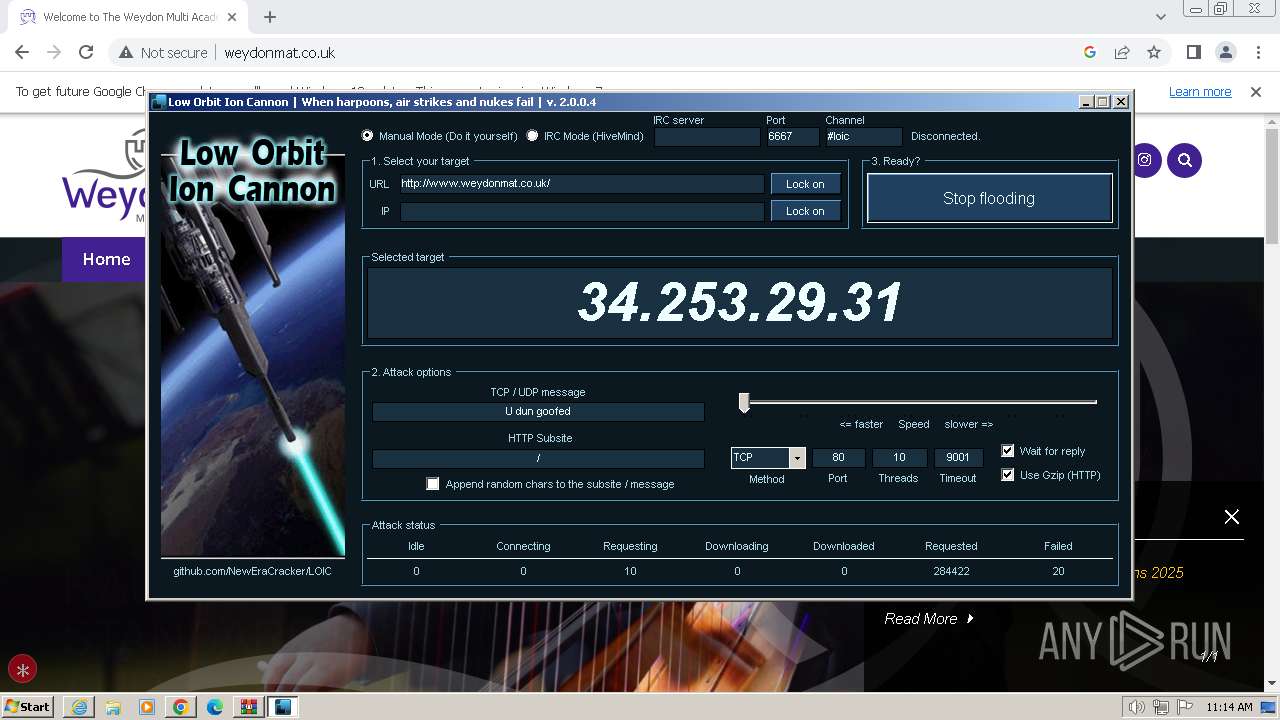Close the website news banner with X
1280x720 pixels.
click(x=1232, y=517)
